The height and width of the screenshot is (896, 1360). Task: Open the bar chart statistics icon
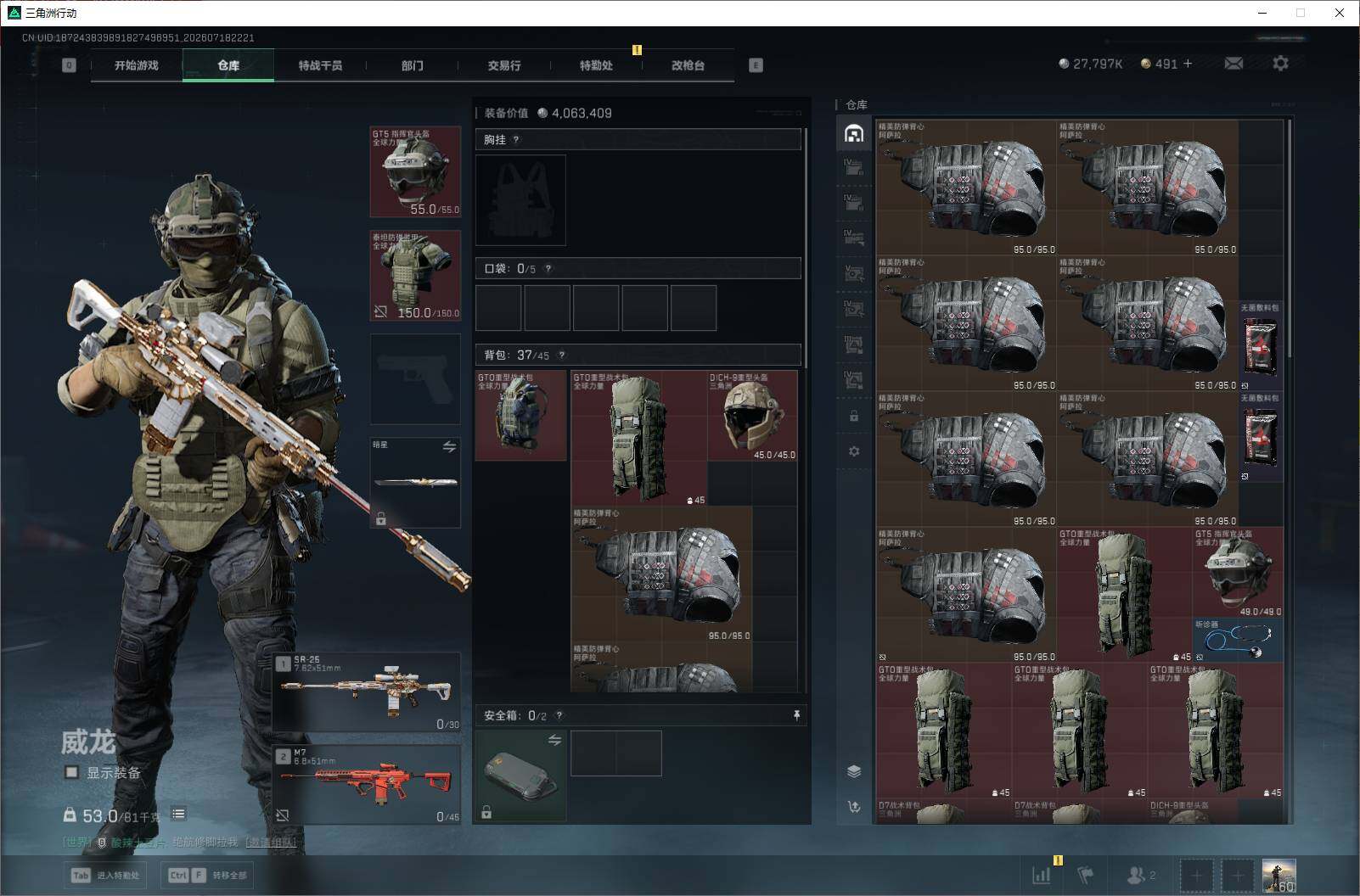[1041, 875]
